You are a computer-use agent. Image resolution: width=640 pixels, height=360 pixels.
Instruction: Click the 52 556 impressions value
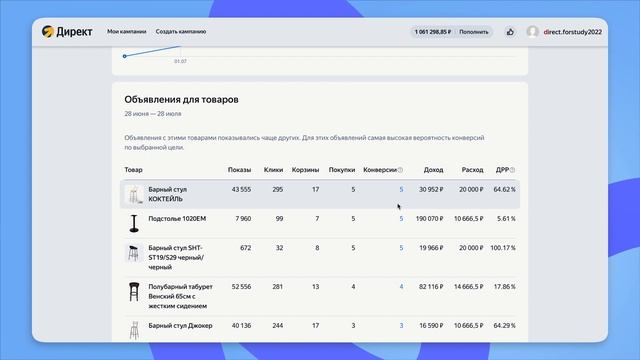coord(241,287)
